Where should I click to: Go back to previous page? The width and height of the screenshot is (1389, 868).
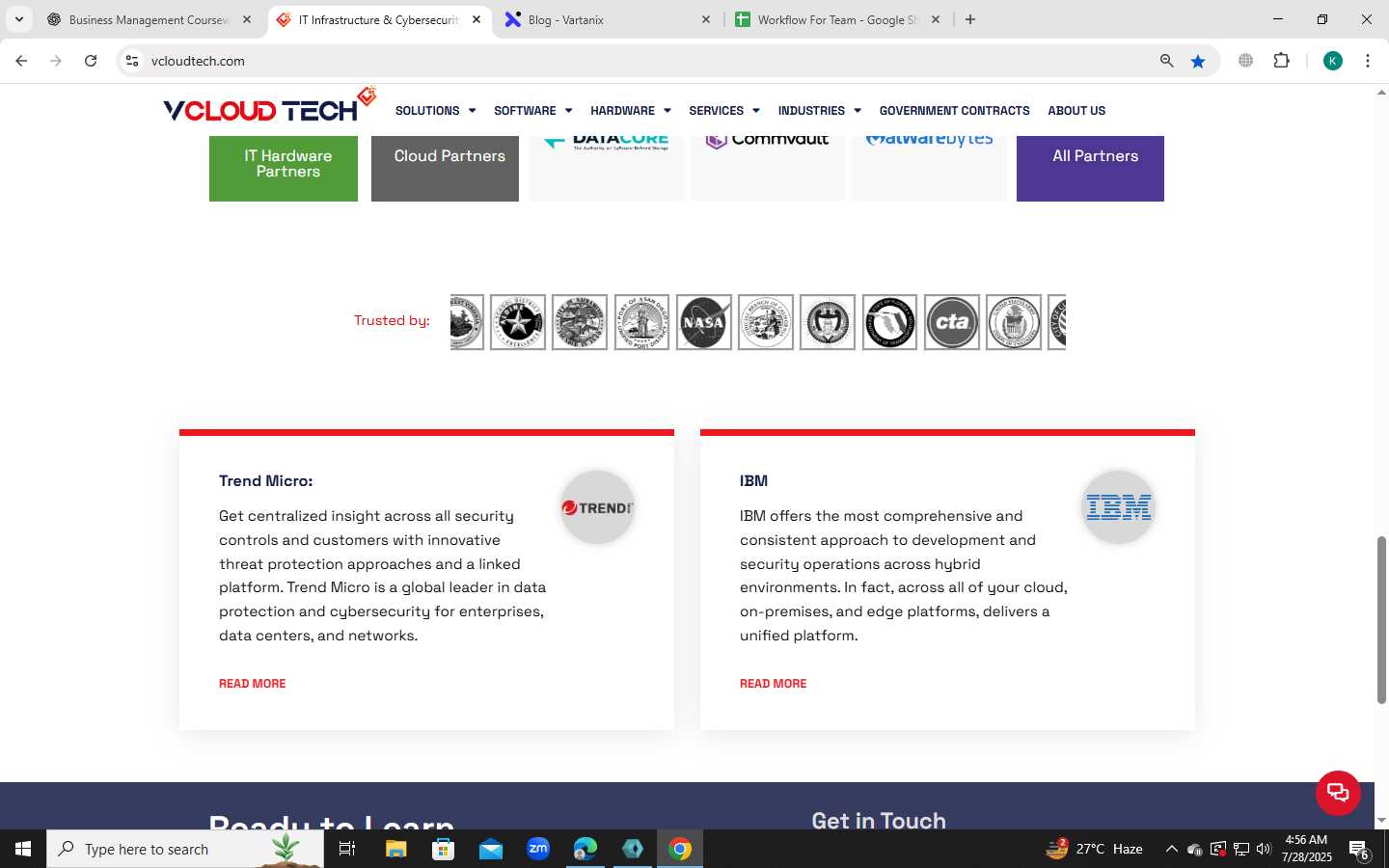point(21,61)
